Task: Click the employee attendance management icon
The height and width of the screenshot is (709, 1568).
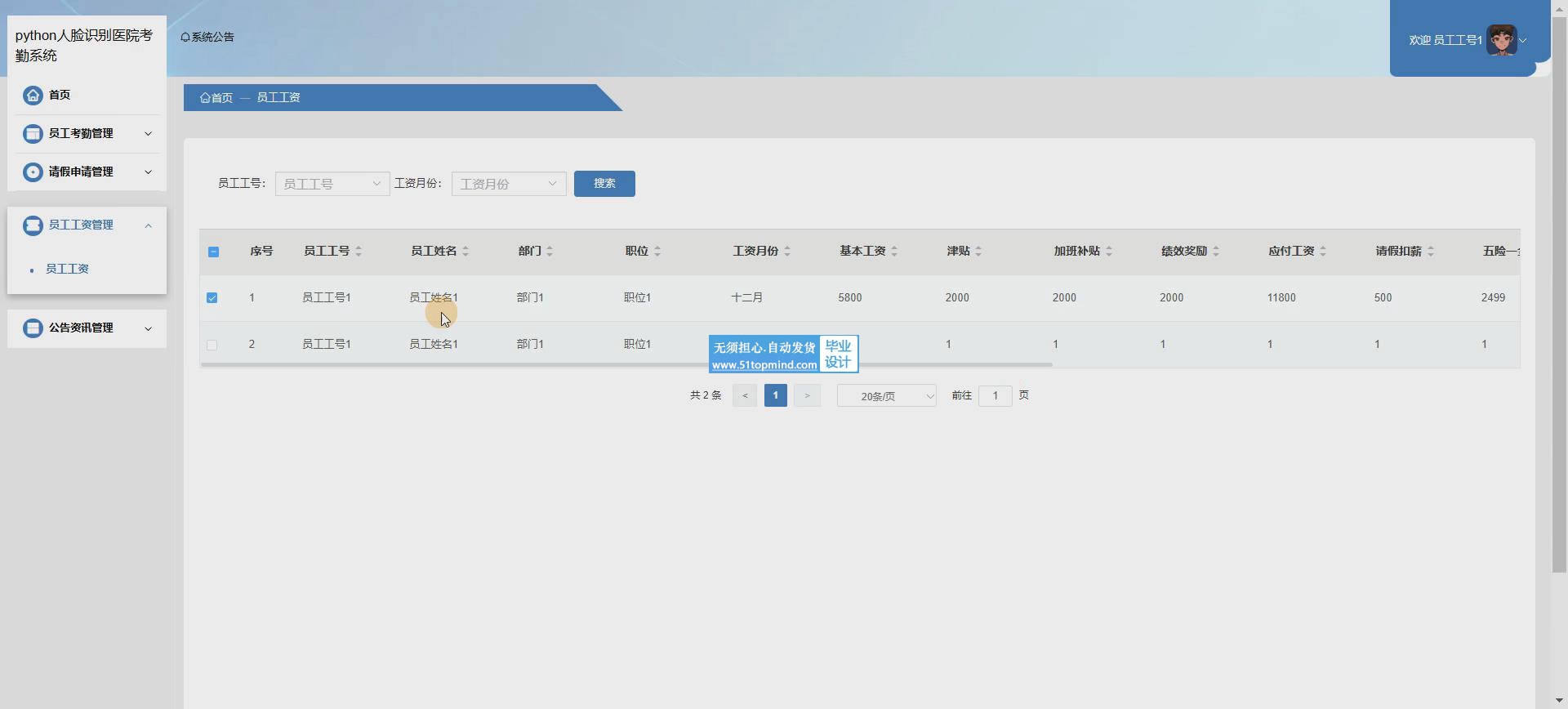Action: (x=33, y=134)
